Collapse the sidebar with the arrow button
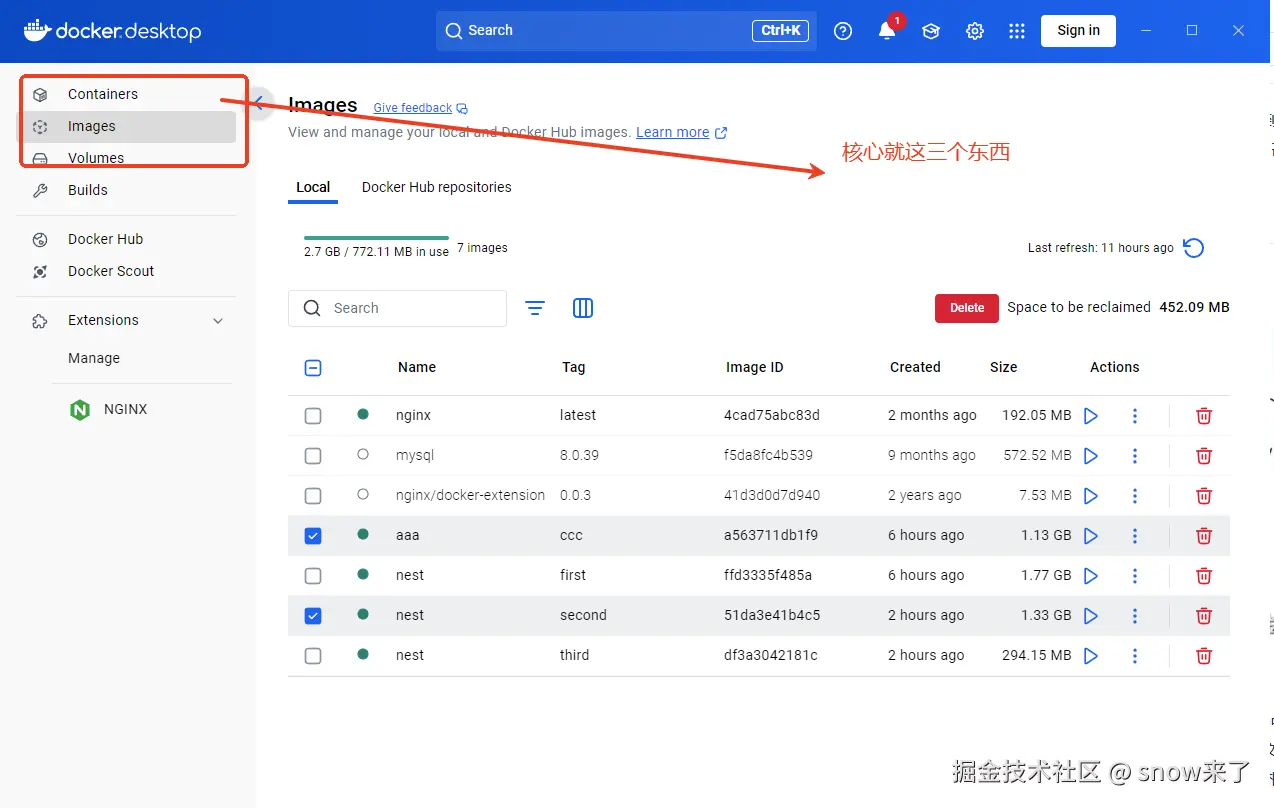Screen dimensions: 1274x808 (x=259, y=102)
